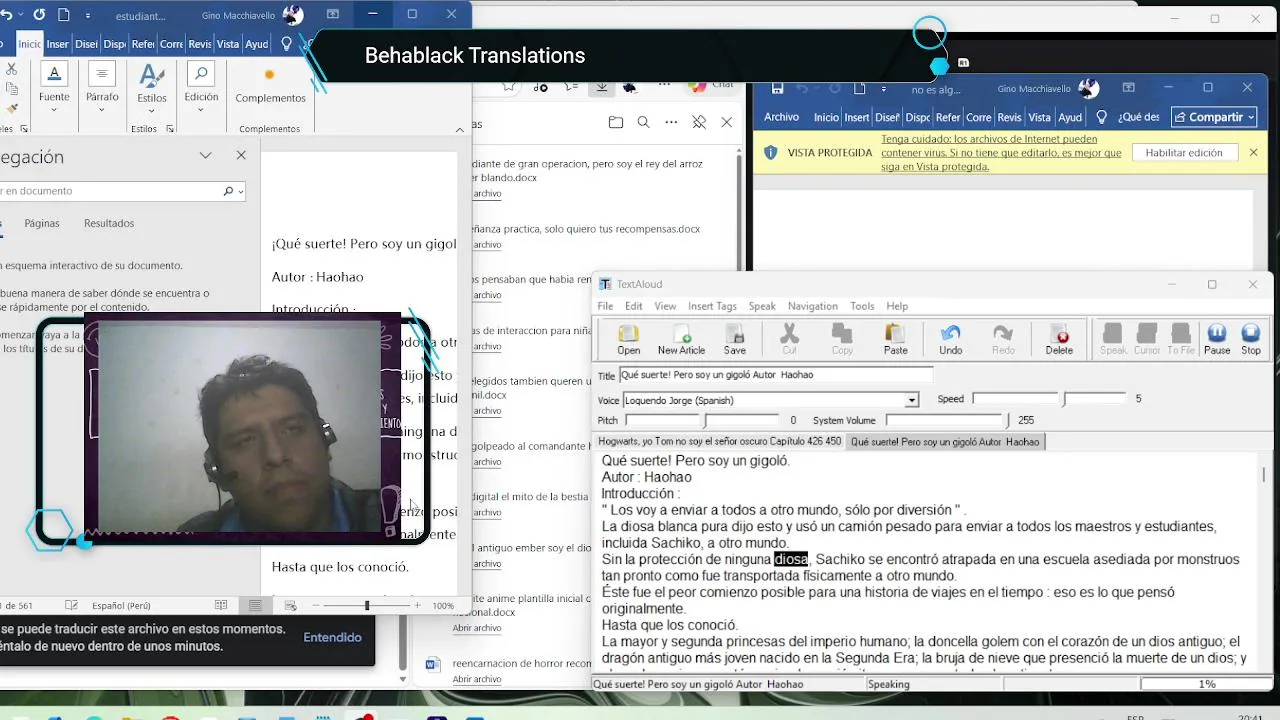Click the protected view warning message link
Screen dimensions: 1280x720
[x=1001, y=153]
